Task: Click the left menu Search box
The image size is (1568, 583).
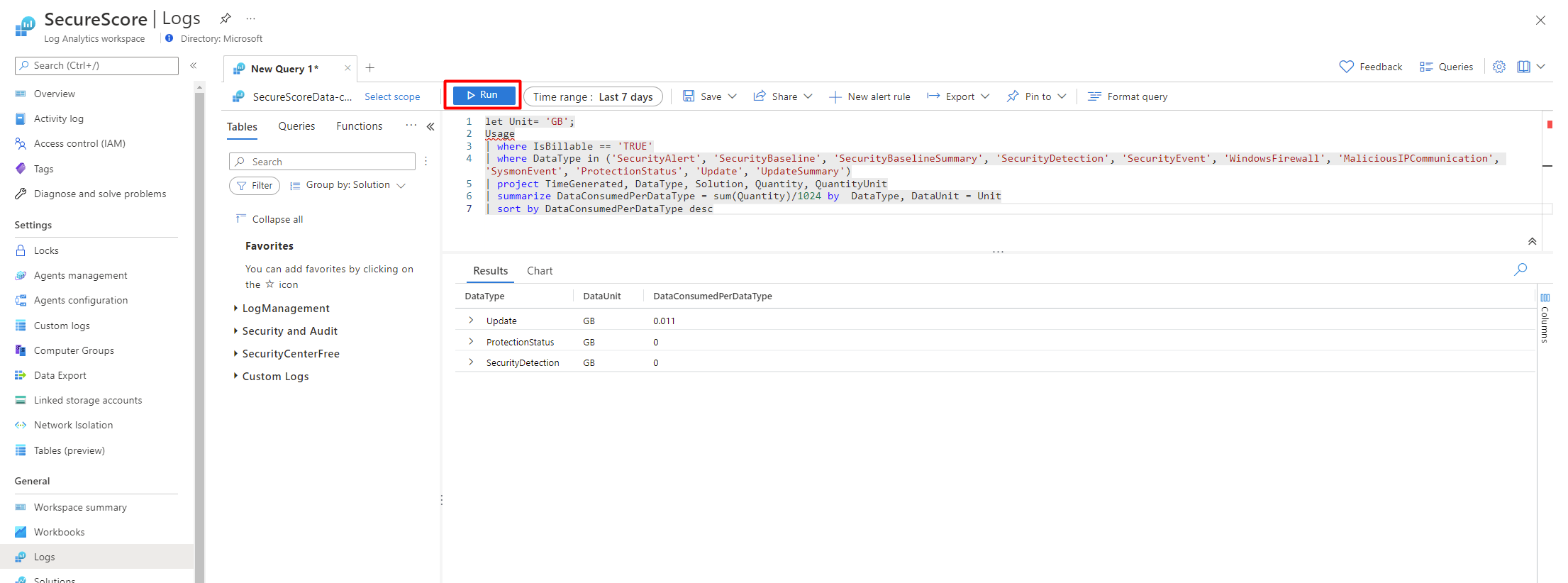Action: tap(96, 66)
